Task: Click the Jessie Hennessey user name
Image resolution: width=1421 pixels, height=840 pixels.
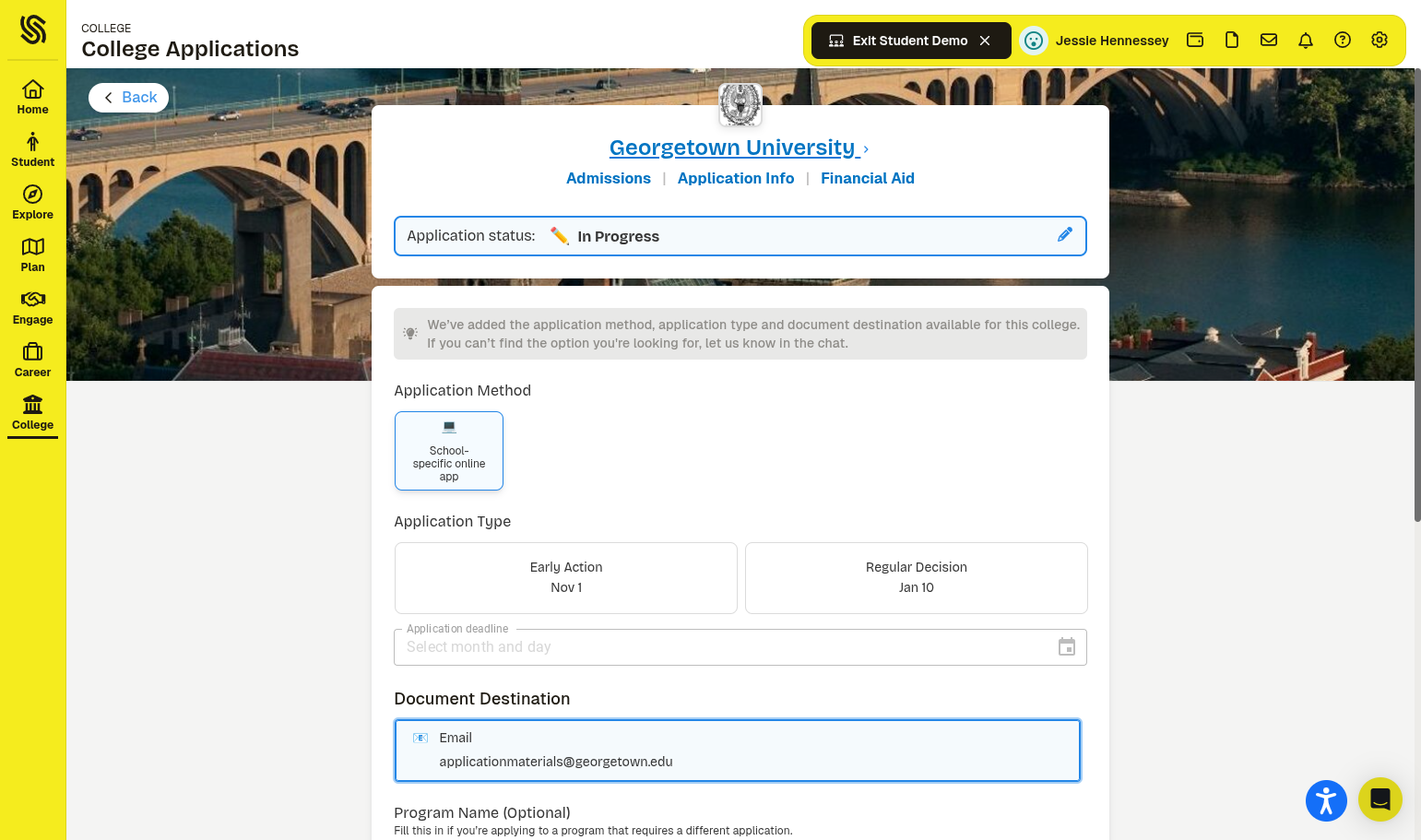Action: (x=1112, y=41)
